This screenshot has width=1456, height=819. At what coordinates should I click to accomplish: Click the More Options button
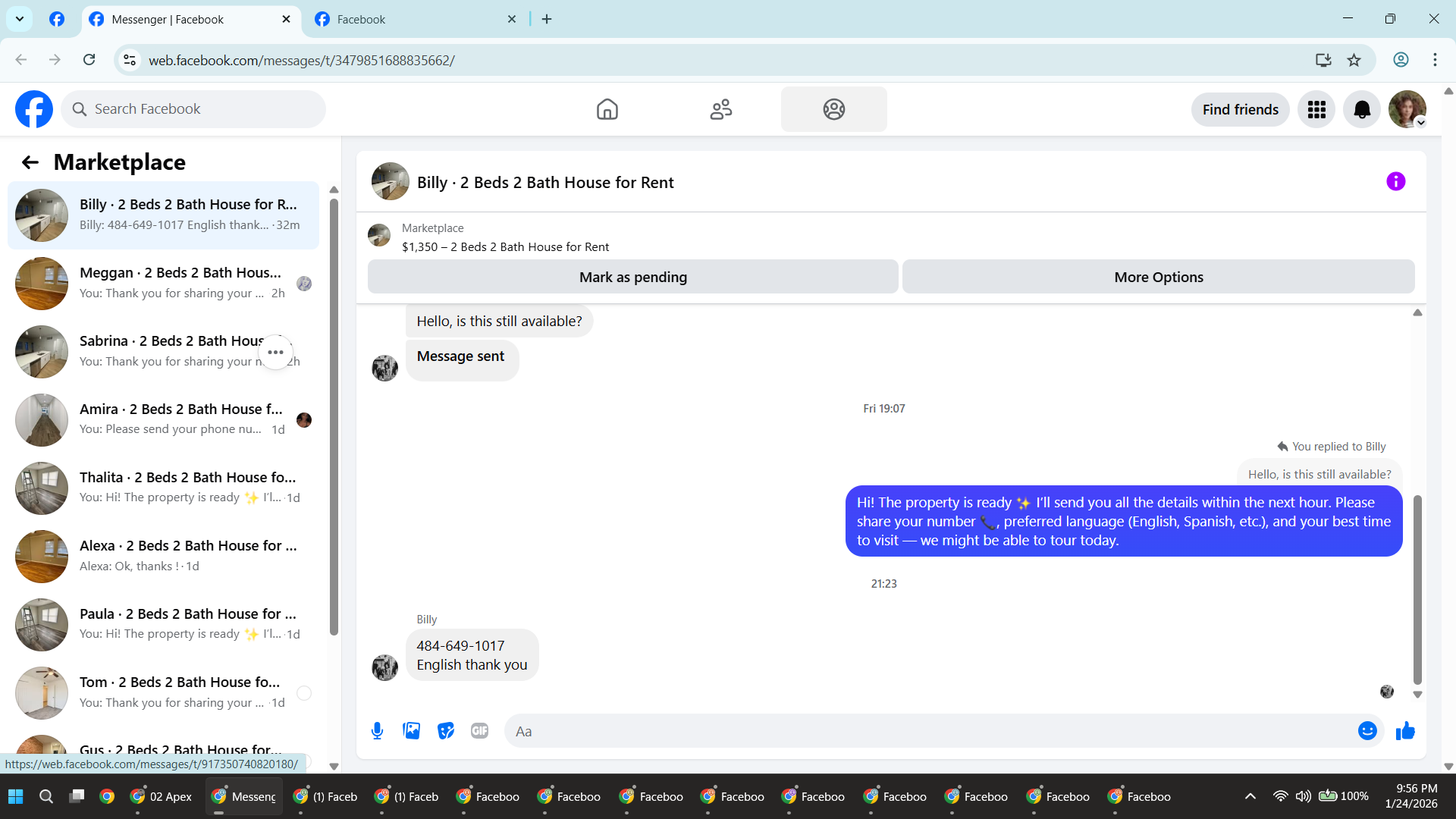(x=1158, y=278)
